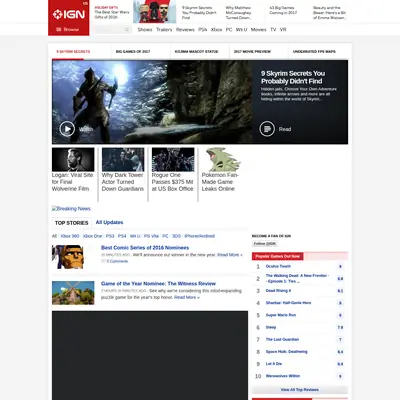Image resolution: width=400 pixels, height=400 pixels.
Task: Click the Read article icon
Action: [x=267, y=129]
